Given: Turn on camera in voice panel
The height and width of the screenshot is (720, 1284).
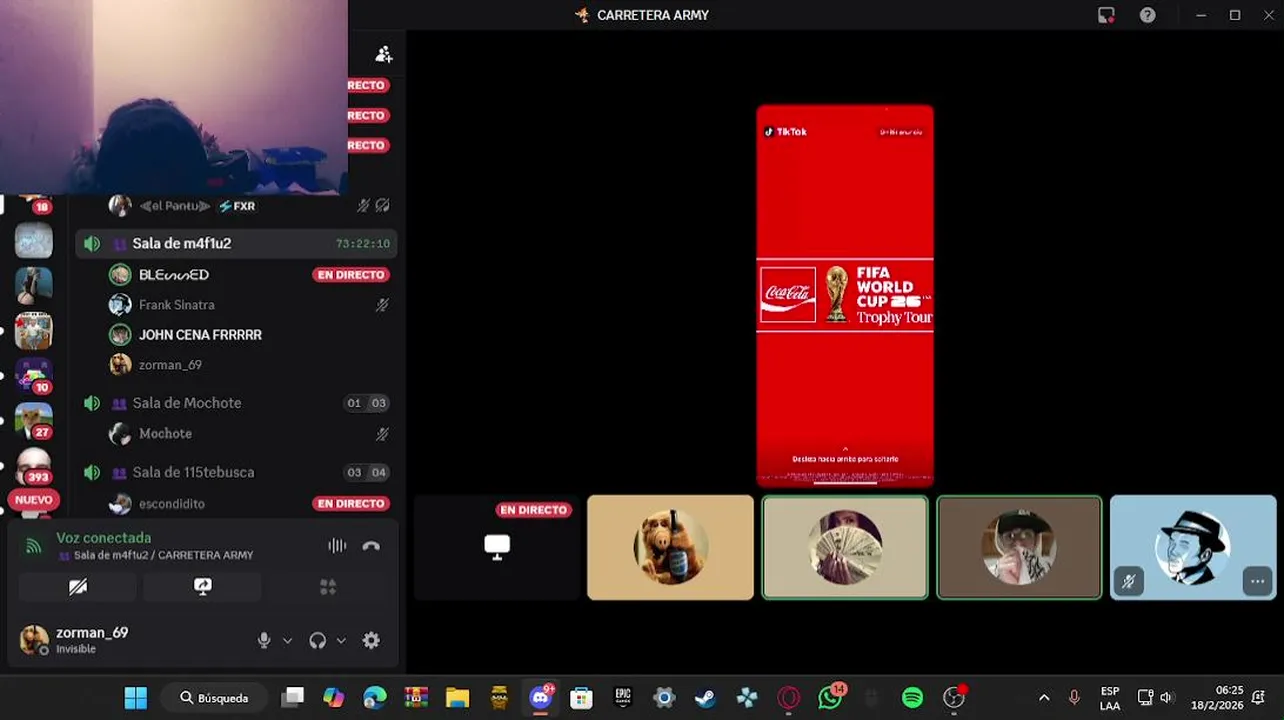Looking at the screenshot, I should pos(78,587).
